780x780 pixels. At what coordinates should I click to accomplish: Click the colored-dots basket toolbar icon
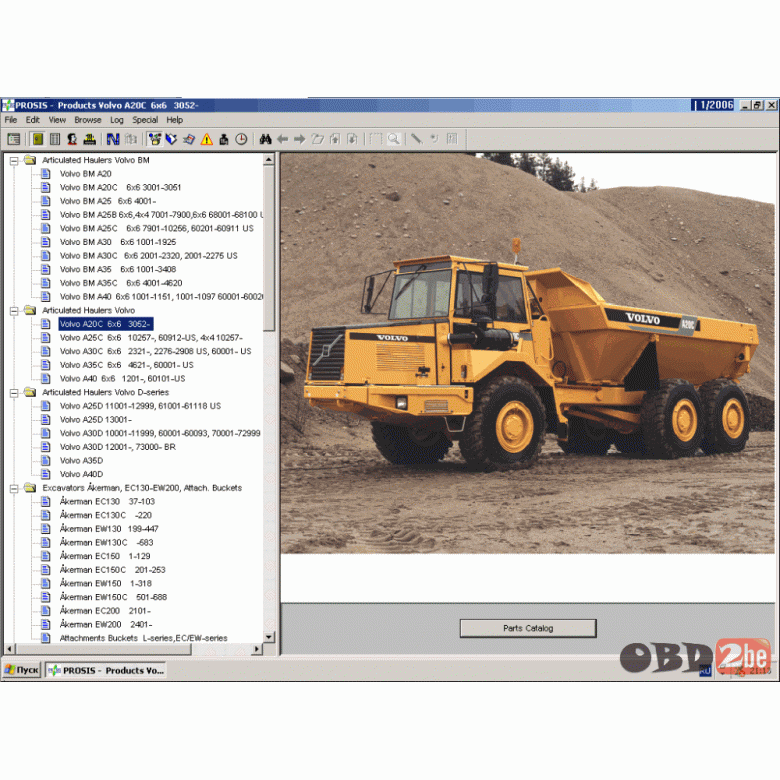coord(155,139)
